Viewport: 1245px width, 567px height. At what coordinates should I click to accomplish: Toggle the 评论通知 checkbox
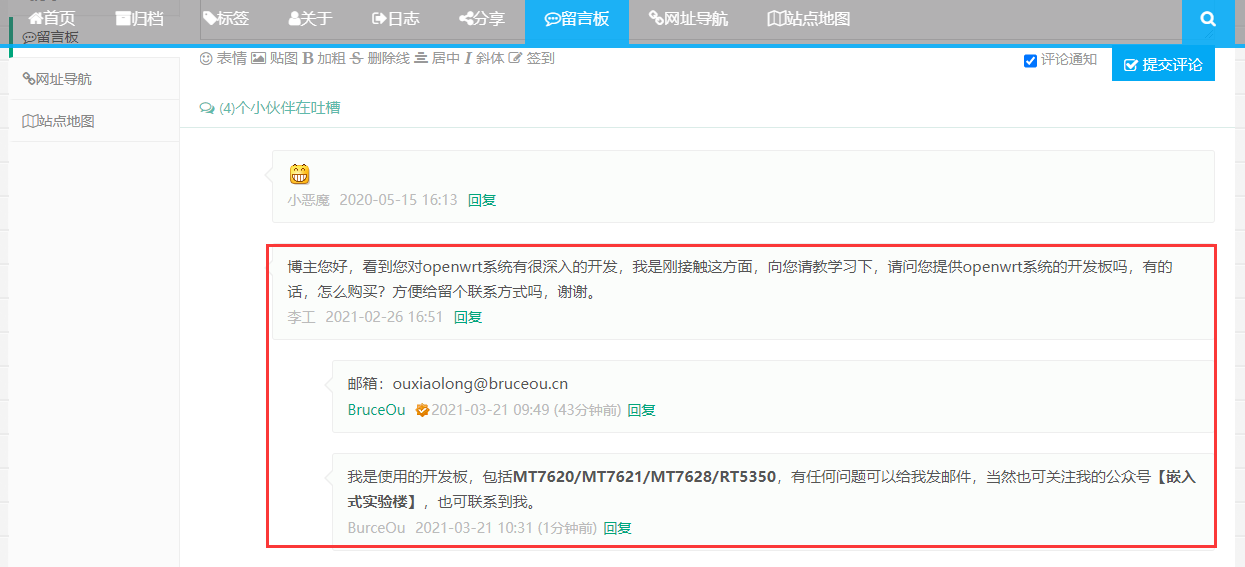tap(1030, 61)
